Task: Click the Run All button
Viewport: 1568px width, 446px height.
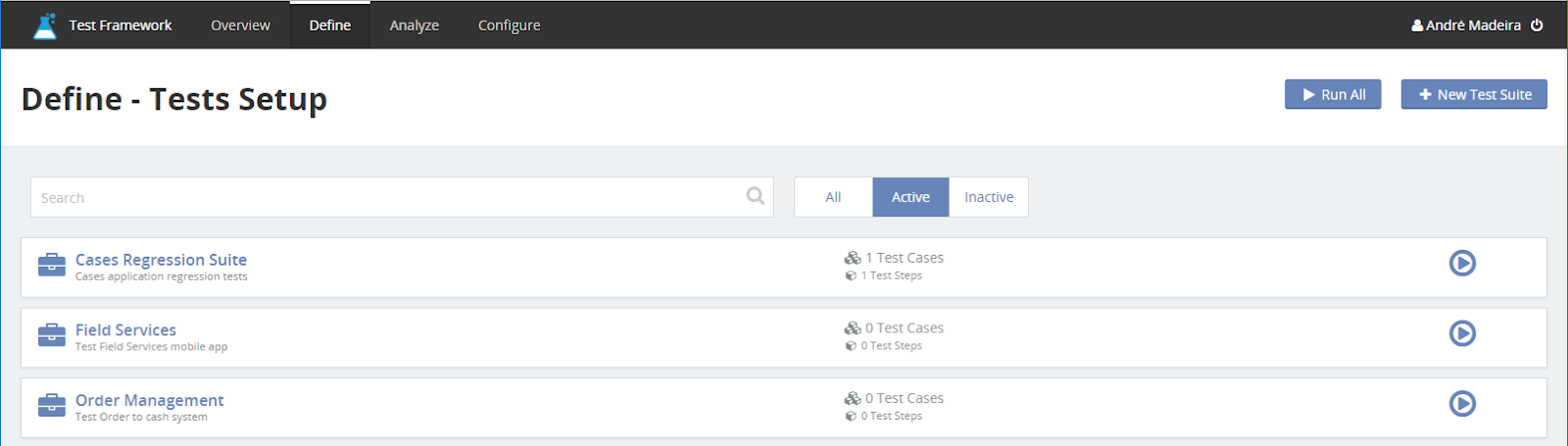Action: click(x=1333, y=94)
